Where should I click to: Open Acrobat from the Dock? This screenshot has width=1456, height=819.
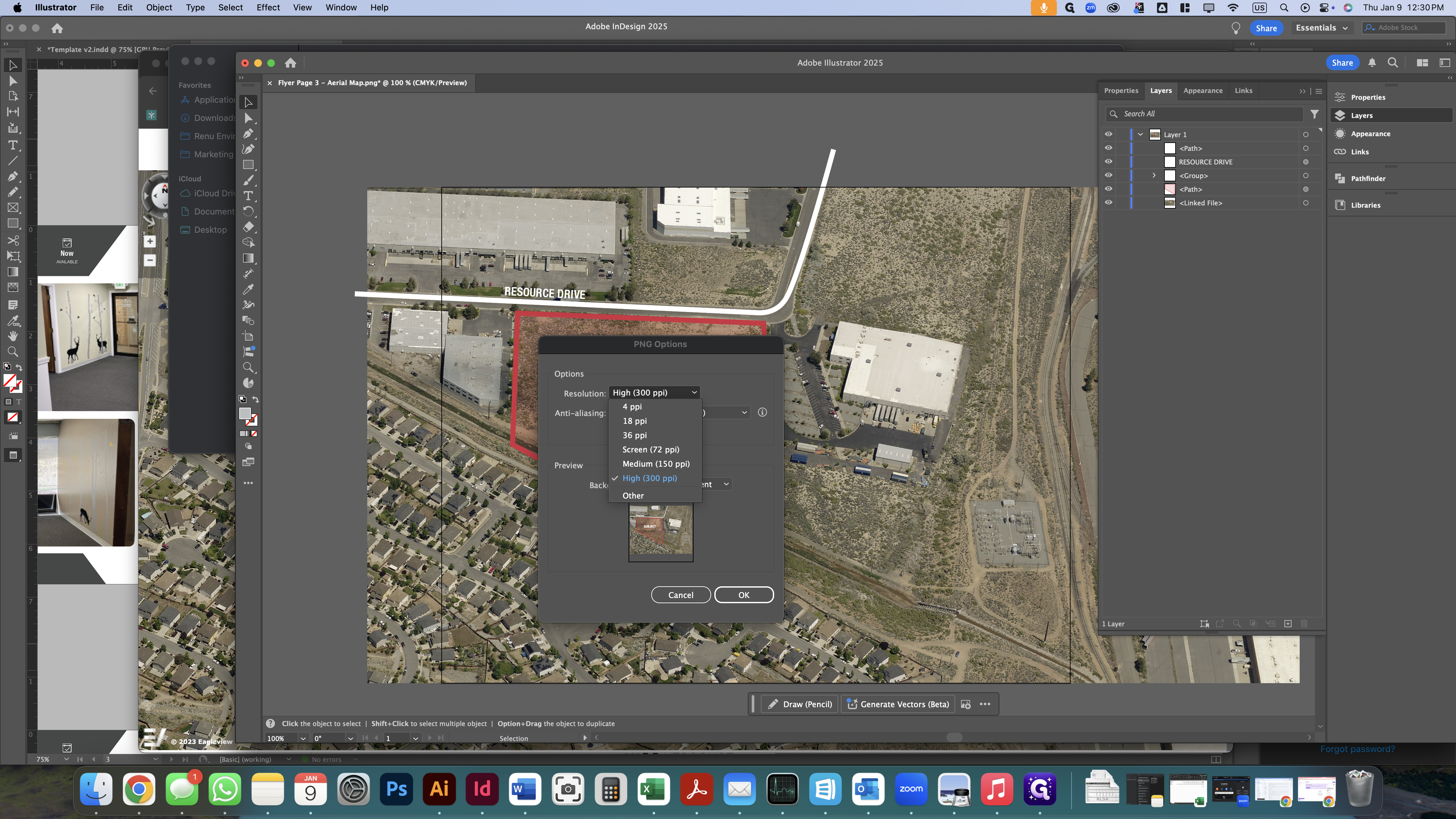pyautogui.click(x=696, y=789)
